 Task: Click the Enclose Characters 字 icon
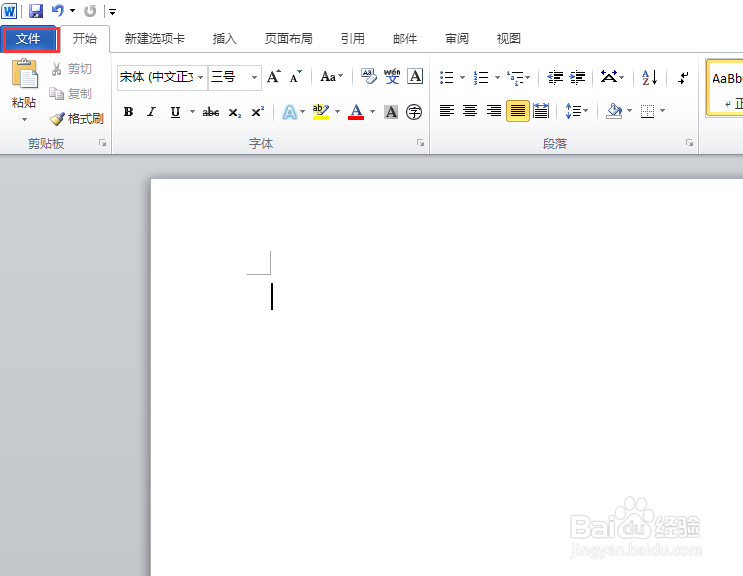[414, 112]
